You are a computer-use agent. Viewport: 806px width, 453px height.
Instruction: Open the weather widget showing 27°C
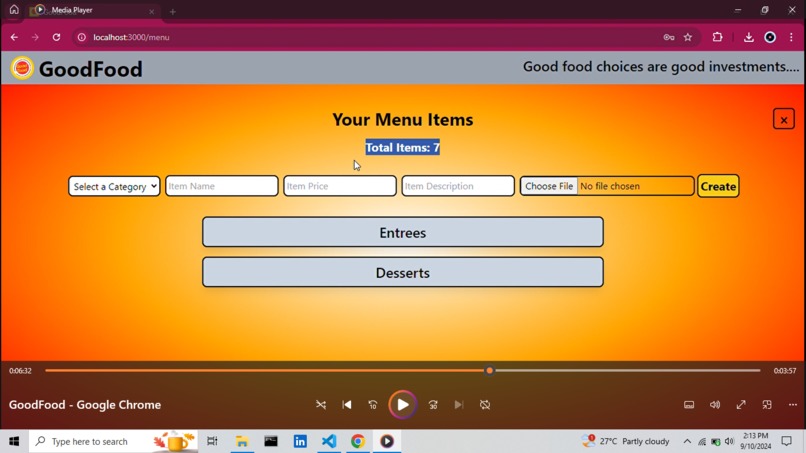coord(625,441)
